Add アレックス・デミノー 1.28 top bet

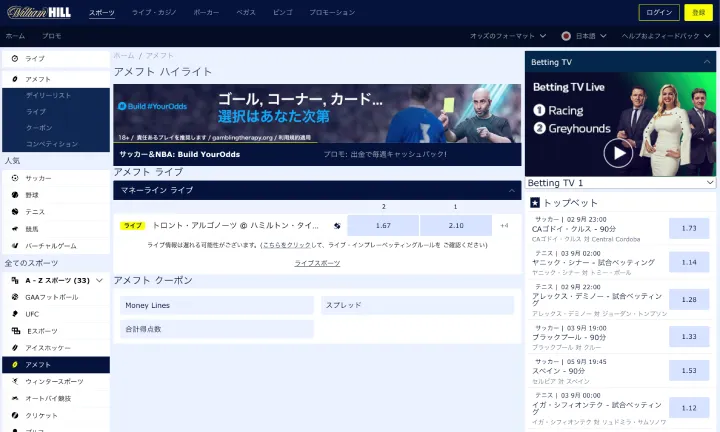click(x=689, y=299)
